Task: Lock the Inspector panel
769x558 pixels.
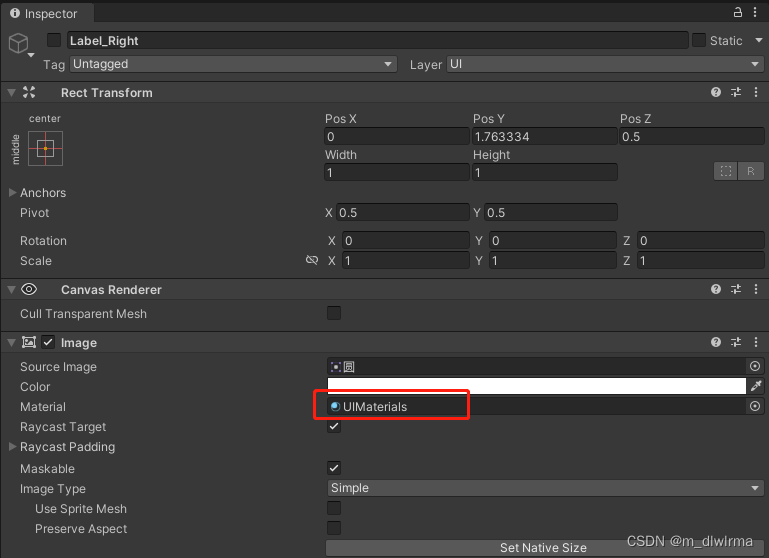Action: (x=738, y=12)
